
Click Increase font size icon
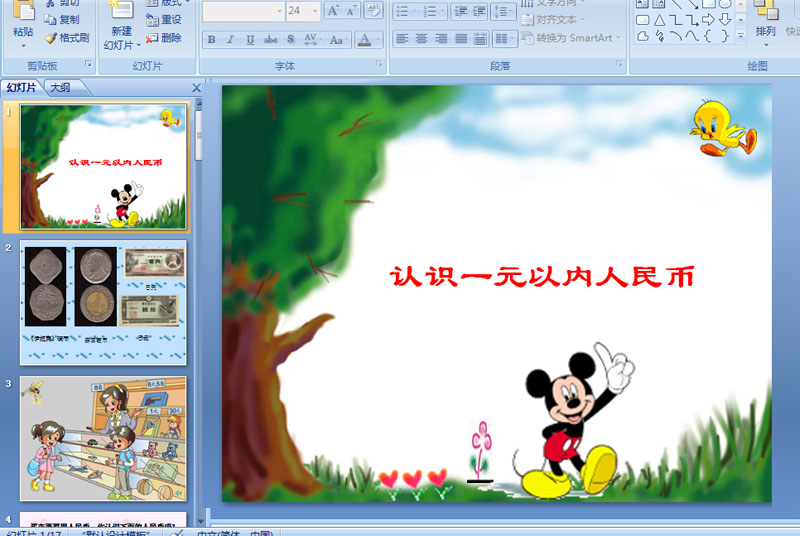point(333,11)
